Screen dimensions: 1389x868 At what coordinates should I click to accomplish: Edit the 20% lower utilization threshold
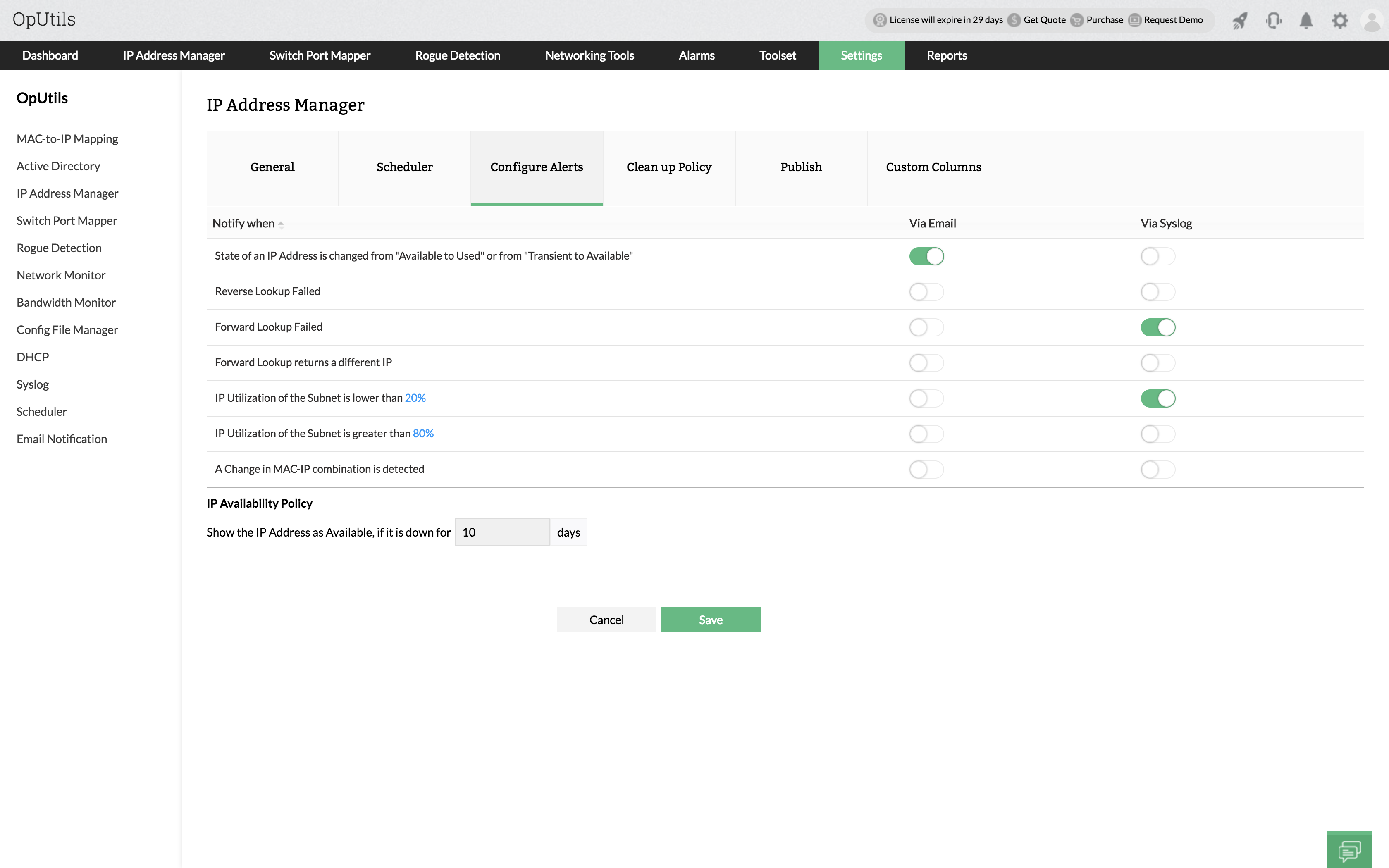coord(415,398)
